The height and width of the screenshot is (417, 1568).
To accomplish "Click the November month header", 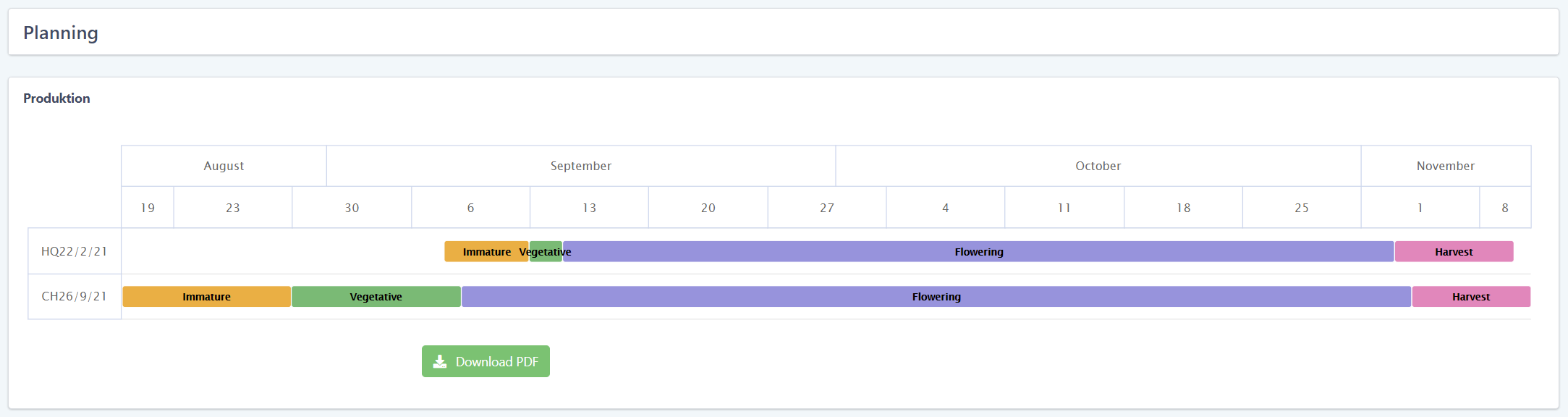I will [x=1445, y=166].
